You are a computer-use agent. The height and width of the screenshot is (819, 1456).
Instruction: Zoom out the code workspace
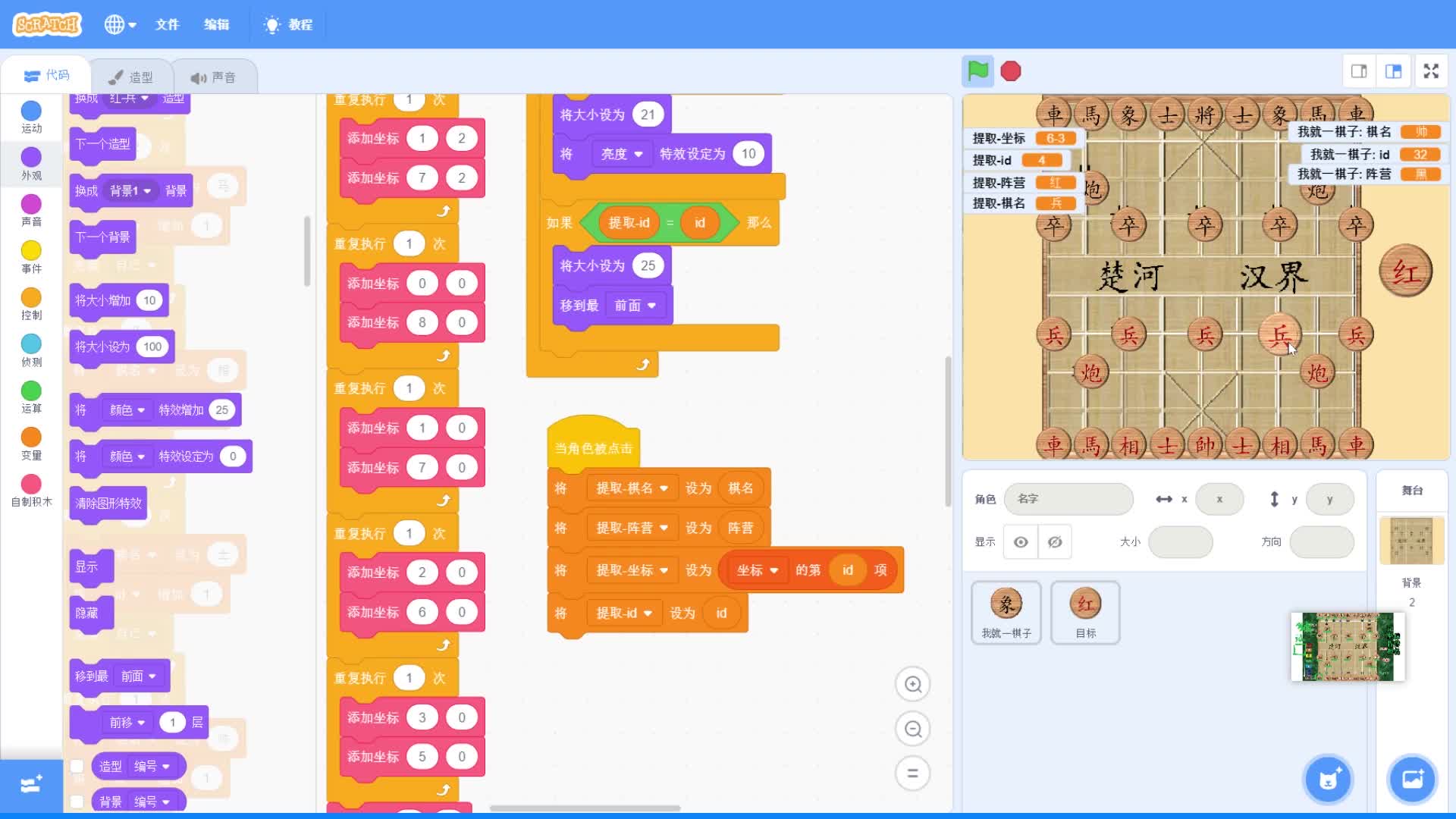(x=913, y=729)
